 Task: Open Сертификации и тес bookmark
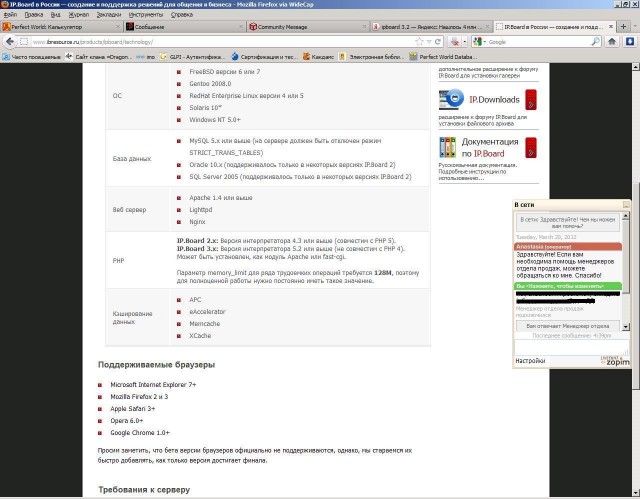click(264, 57)
